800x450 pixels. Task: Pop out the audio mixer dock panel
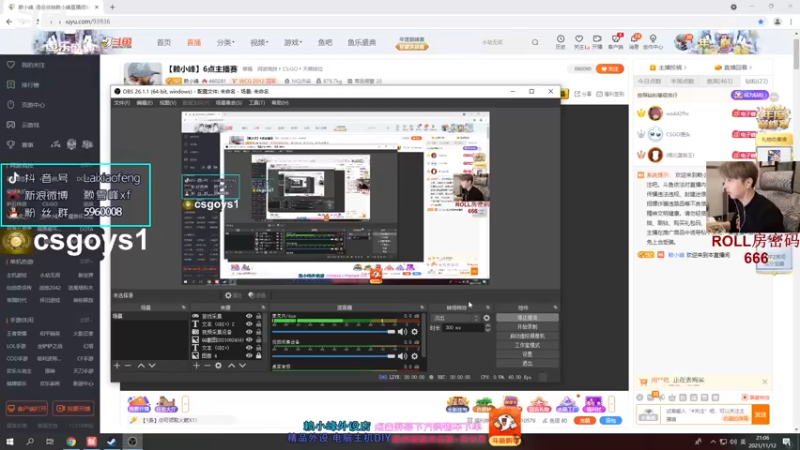point(422,308)
